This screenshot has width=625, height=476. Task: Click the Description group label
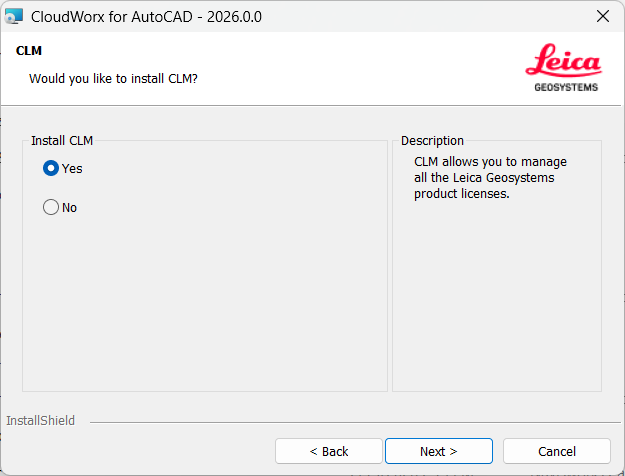(432, 141)
